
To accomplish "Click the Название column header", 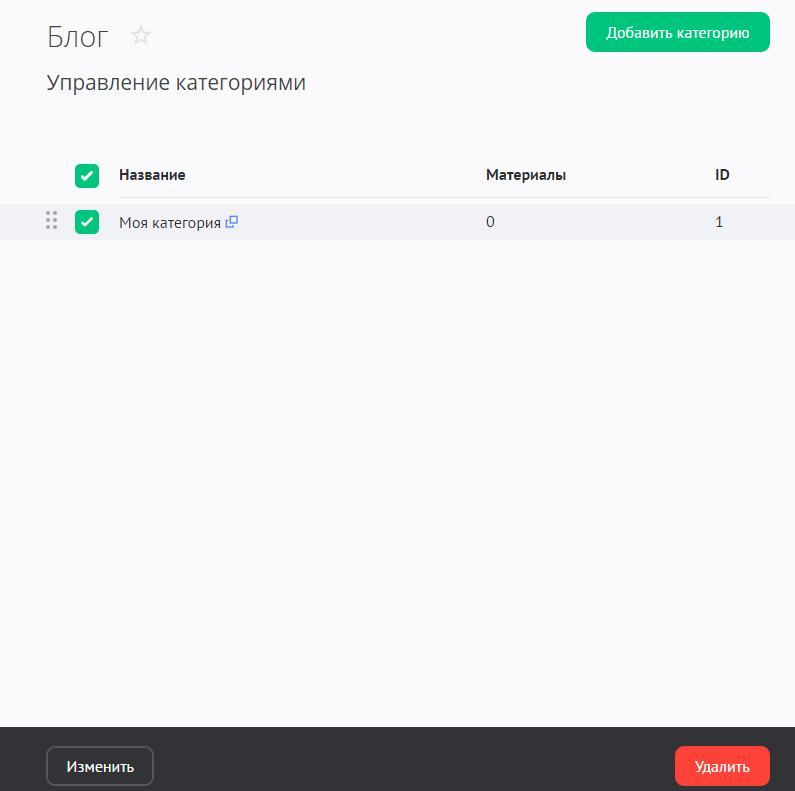I will coord(152,175).
